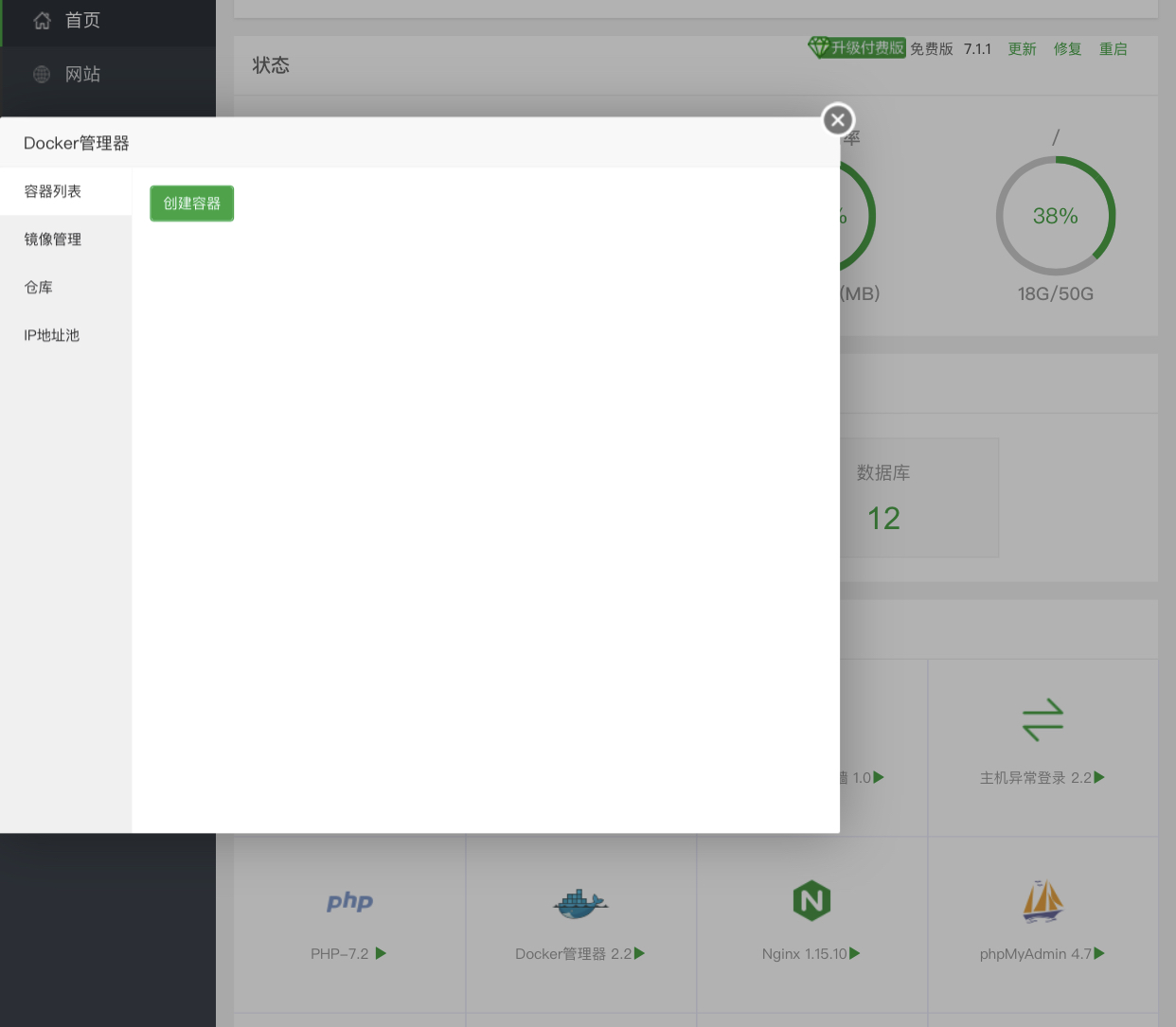Click the version number 7.1.1
The height and width of the screenshot is (1027, 1176).
click(977, 49)
